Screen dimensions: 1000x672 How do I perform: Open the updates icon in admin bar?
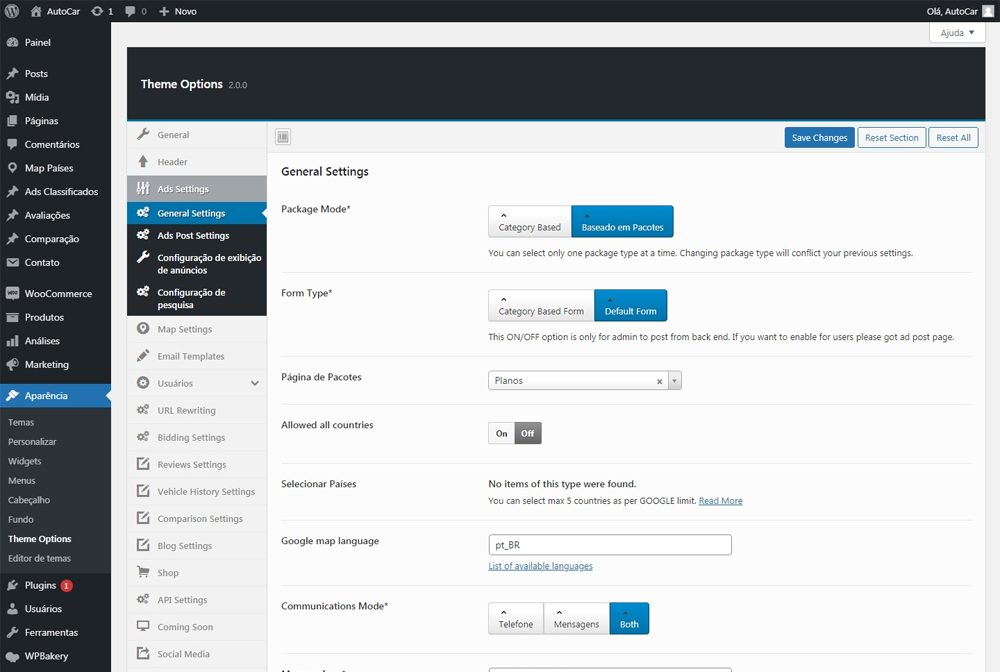tap(96, 11)
